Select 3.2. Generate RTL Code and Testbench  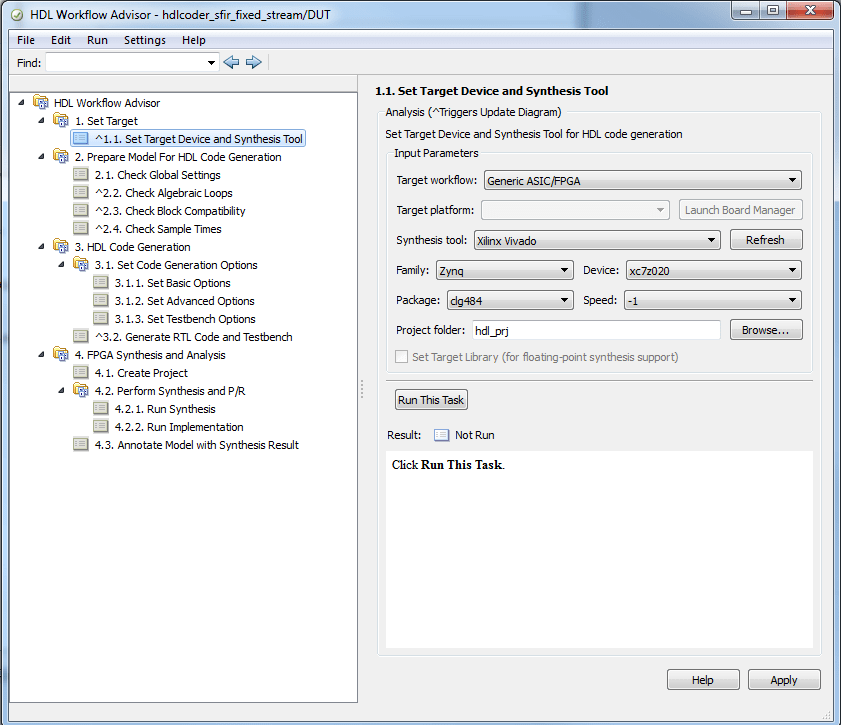(x=194, y=337)
